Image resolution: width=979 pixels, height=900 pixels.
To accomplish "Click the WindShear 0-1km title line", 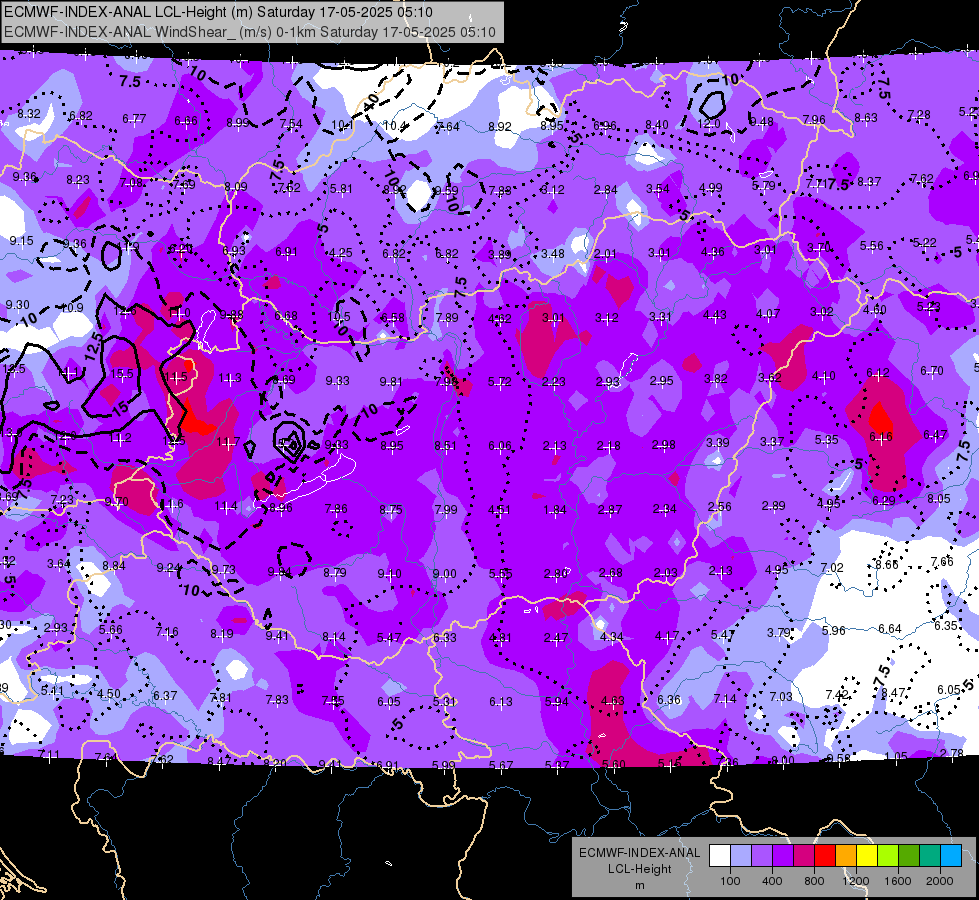I will pyautogui.click(x=249, y=32).
